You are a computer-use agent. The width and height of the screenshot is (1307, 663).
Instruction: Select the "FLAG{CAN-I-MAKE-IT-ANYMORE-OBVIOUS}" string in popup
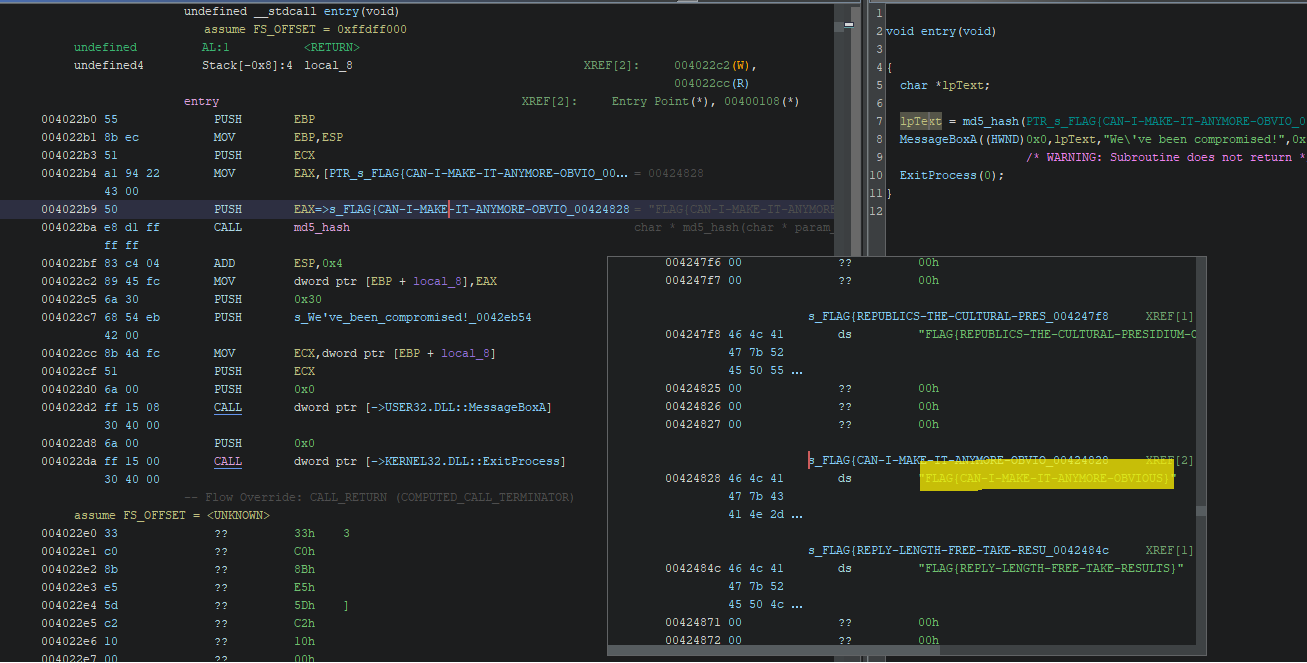click(1047, 478)
